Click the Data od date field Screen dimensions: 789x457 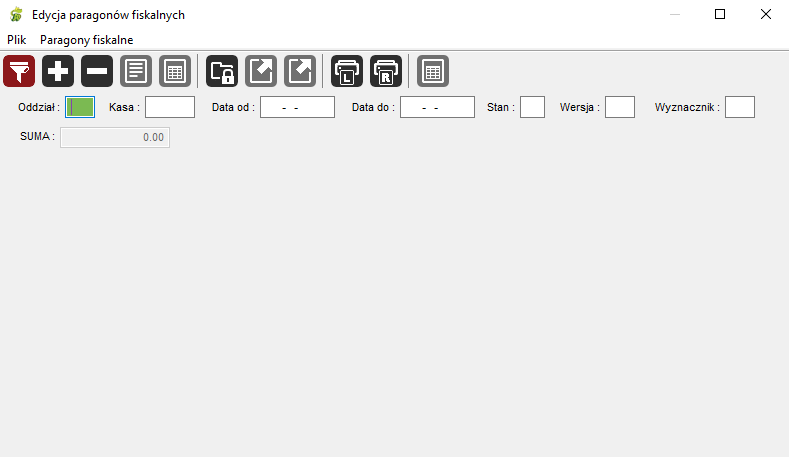point(297,107)
